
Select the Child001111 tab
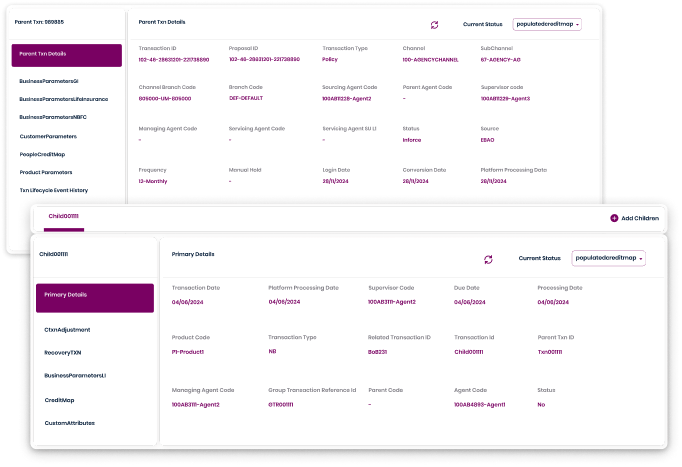click(x=64, y=216)
